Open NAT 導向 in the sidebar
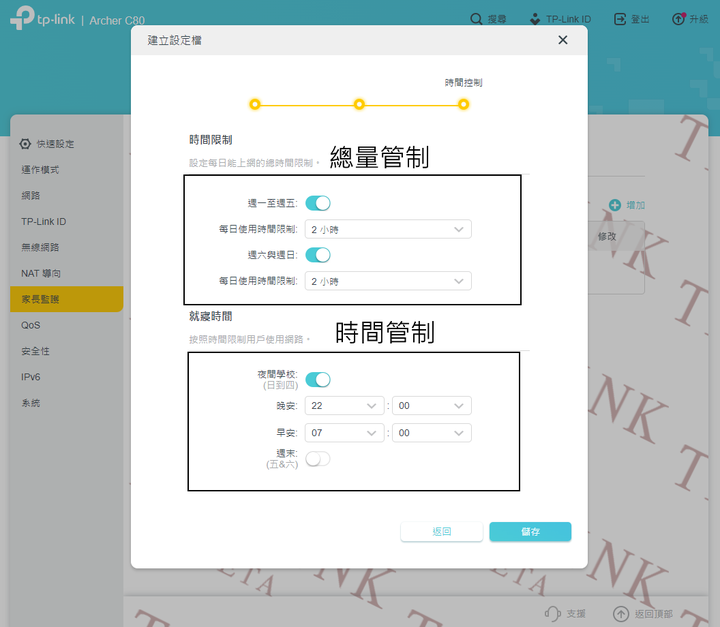720x627 pixels. point(41,273)
